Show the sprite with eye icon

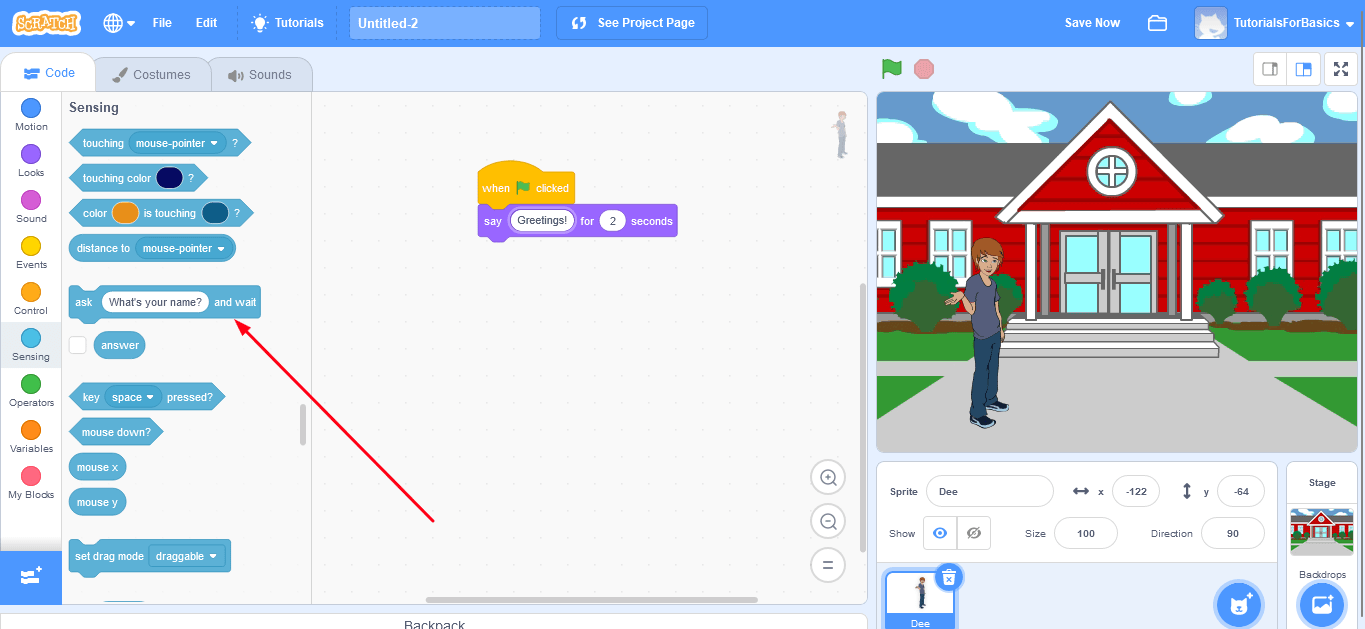pos(940,533)
